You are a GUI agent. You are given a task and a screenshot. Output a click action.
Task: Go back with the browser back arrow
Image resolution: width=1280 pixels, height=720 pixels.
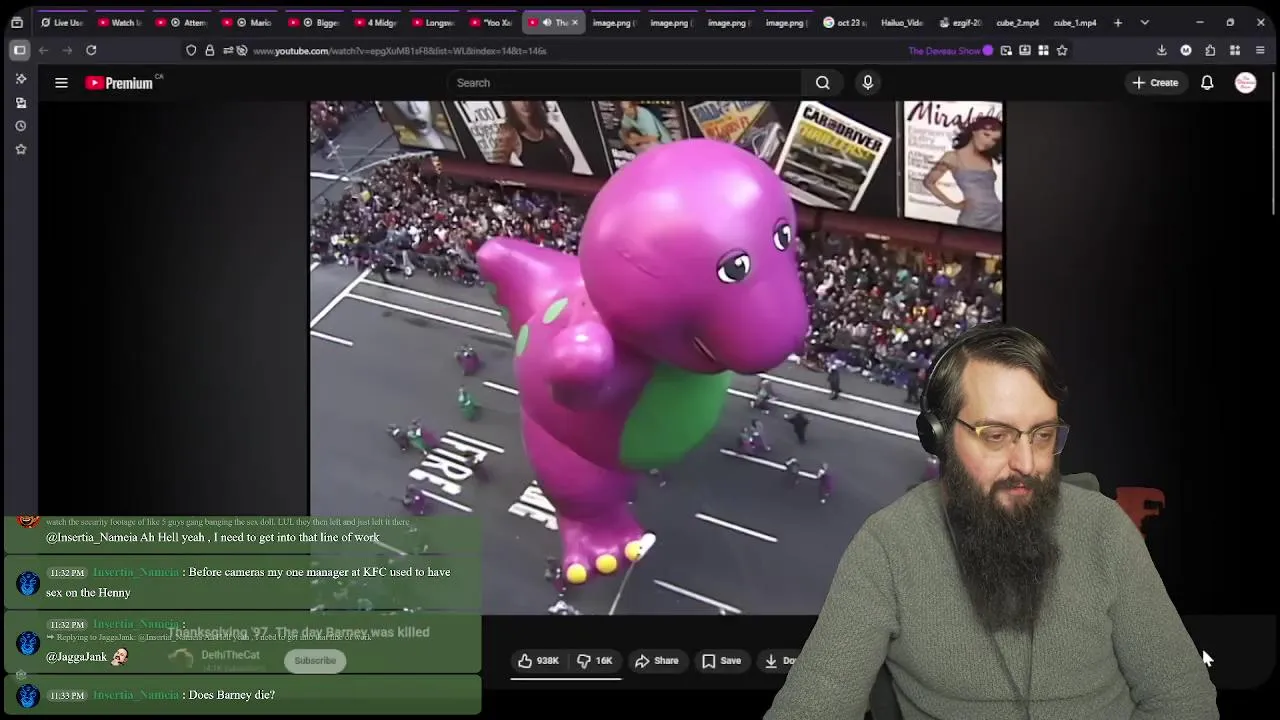[43, 50]
